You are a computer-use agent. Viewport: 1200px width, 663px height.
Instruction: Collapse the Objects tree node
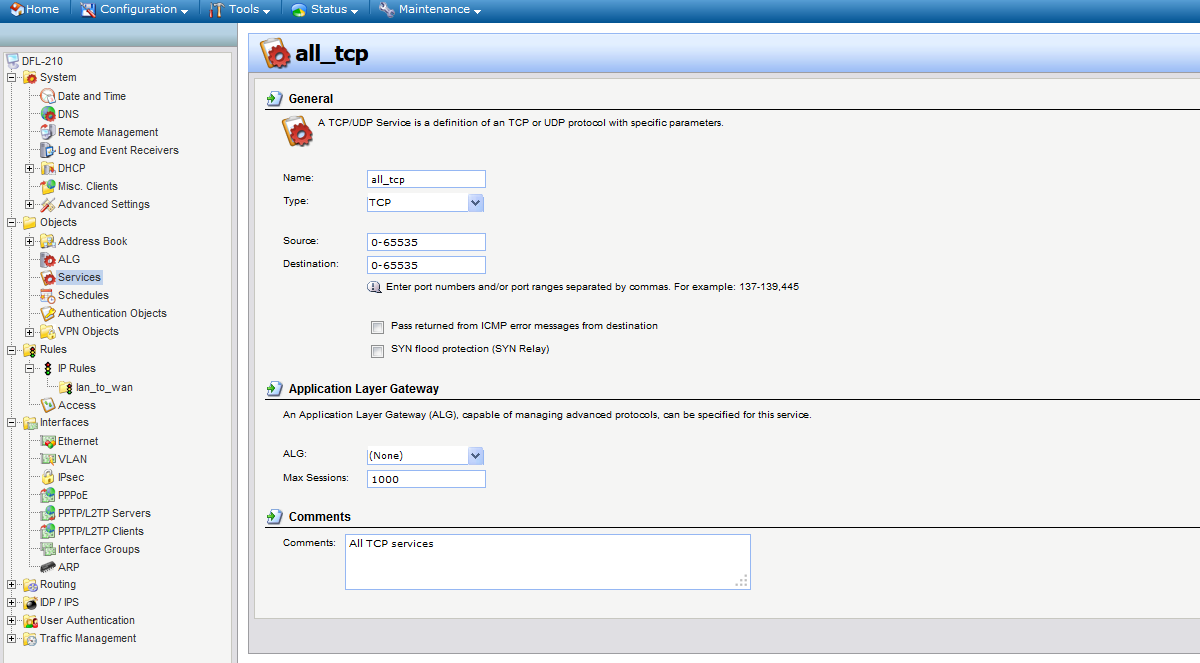pyautogui.click(x=12, y=222)
